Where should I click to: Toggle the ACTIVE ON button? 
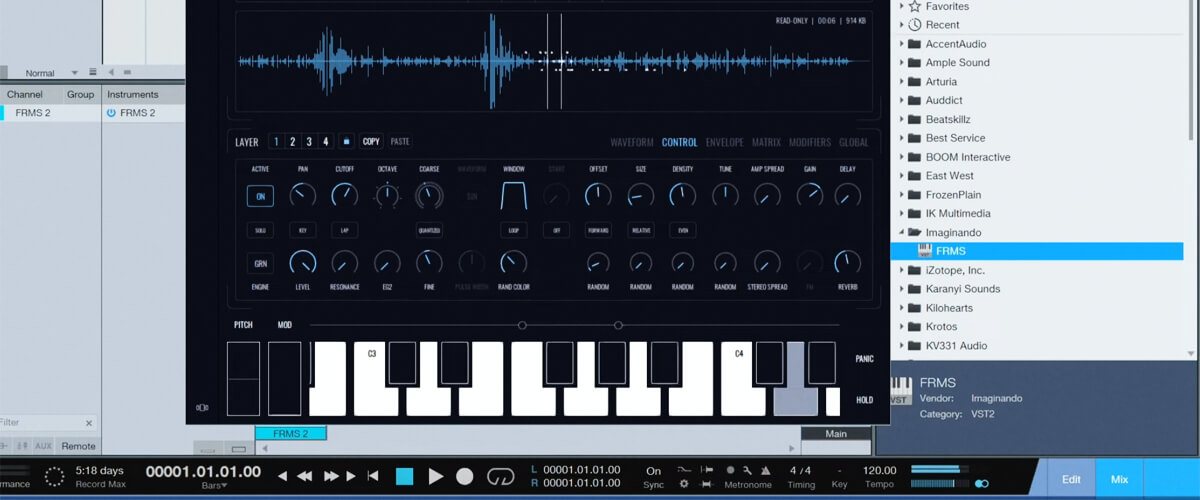[260, 196]
